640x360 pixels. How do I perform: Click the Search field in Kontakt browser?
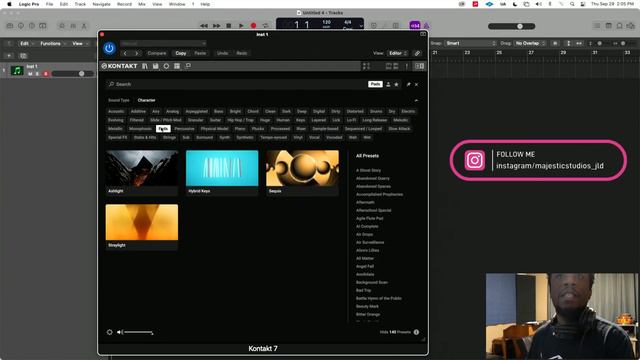237,84
